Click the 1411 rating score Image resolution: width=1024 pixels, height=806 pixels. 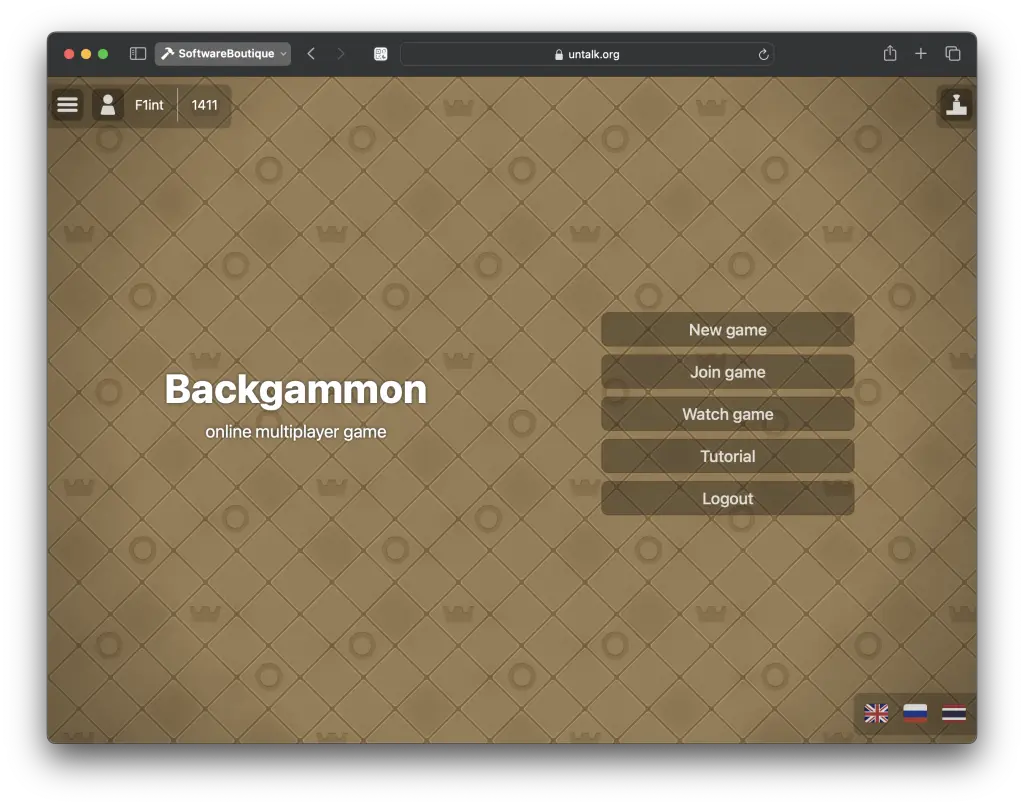pyautogui.click(x=204, y=105)
